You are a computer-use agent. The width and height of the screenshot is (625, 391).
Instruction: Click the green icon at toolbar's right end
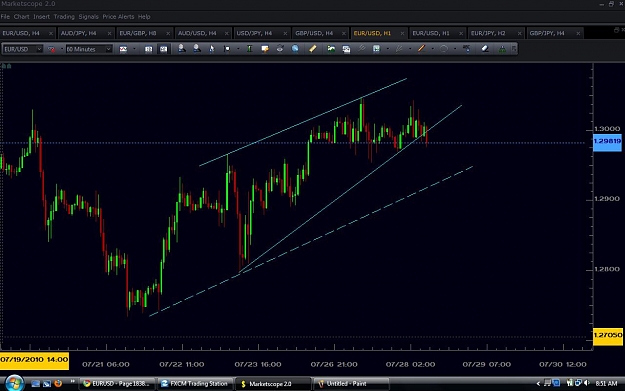(x=502, y=49)
